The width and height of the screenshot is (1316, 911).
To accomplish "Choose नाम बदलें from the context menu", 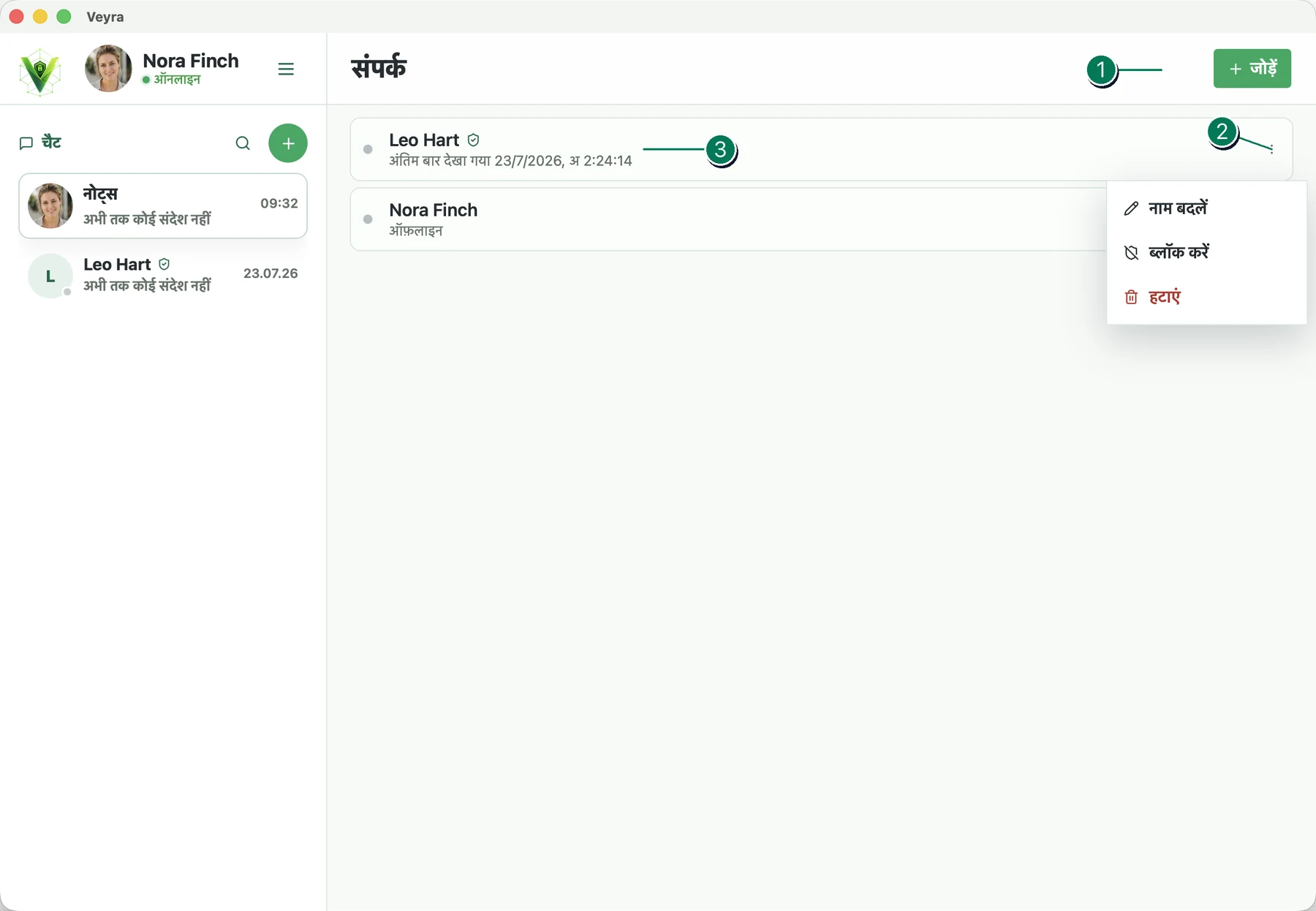I will (1206, 208).
